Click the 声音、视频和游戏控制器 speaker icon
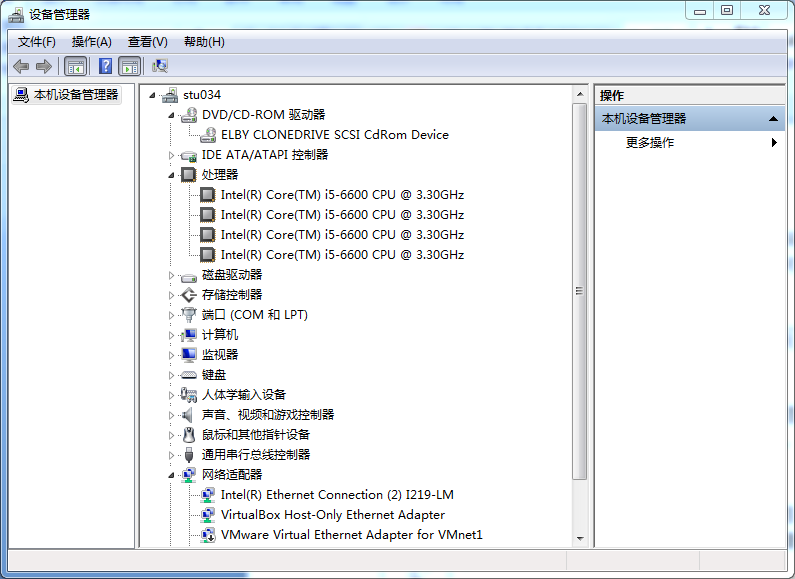The image size is (795, 579). click(x=188, y=415)
